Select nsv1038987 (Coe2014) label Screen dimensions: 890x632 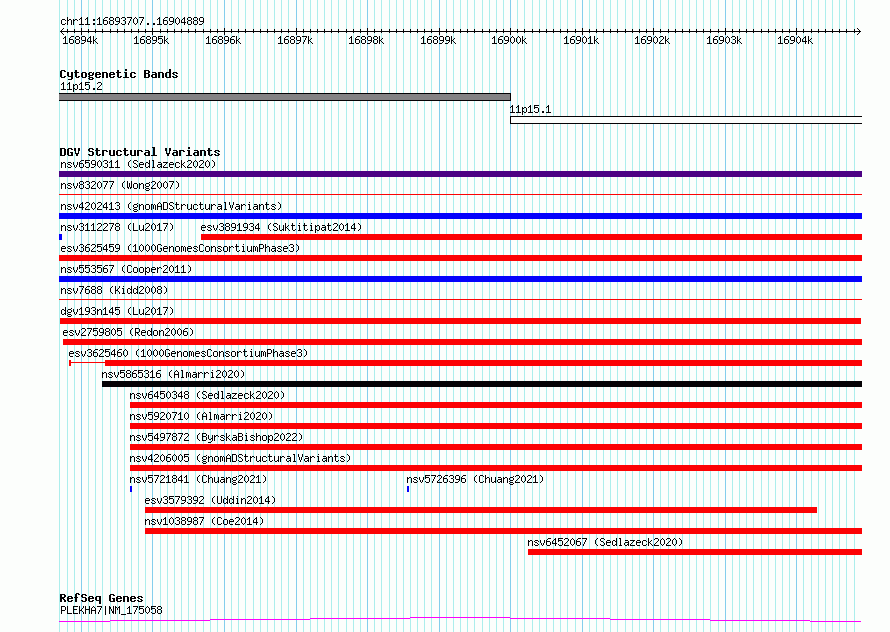[x=204, y=521]
